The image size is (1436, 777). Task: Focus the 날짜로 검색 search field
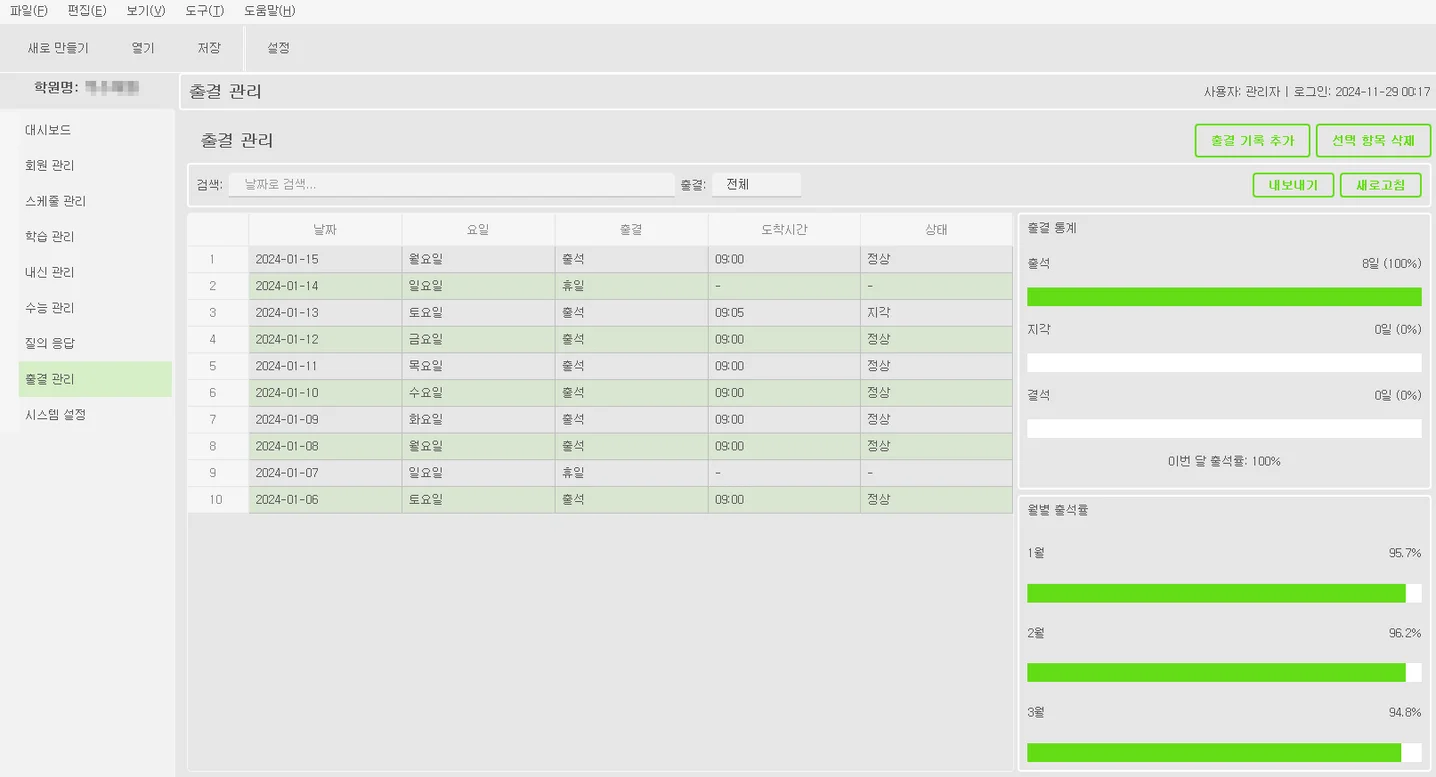click(x=451, y=185)
